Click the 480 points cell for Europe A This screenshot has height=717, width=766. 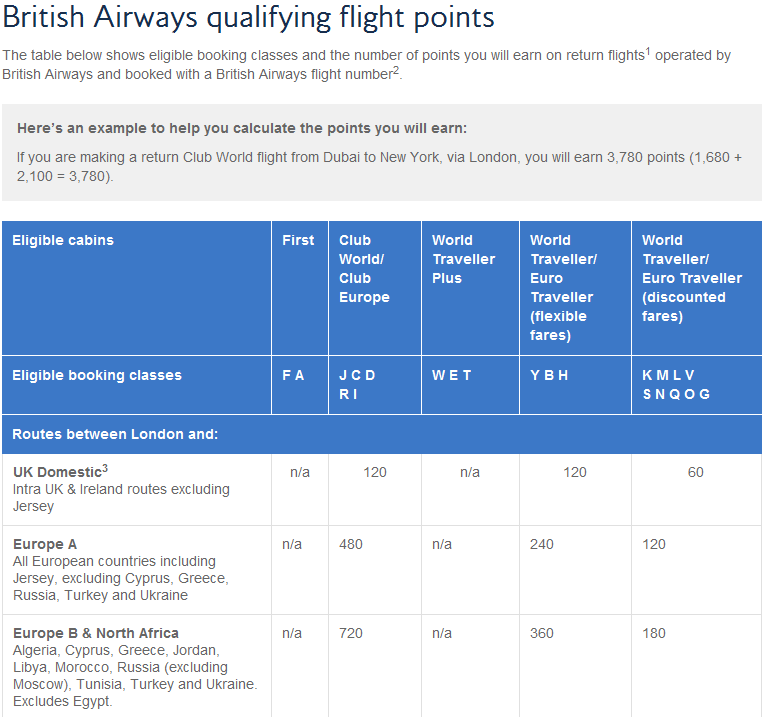[x=351, y=545]
